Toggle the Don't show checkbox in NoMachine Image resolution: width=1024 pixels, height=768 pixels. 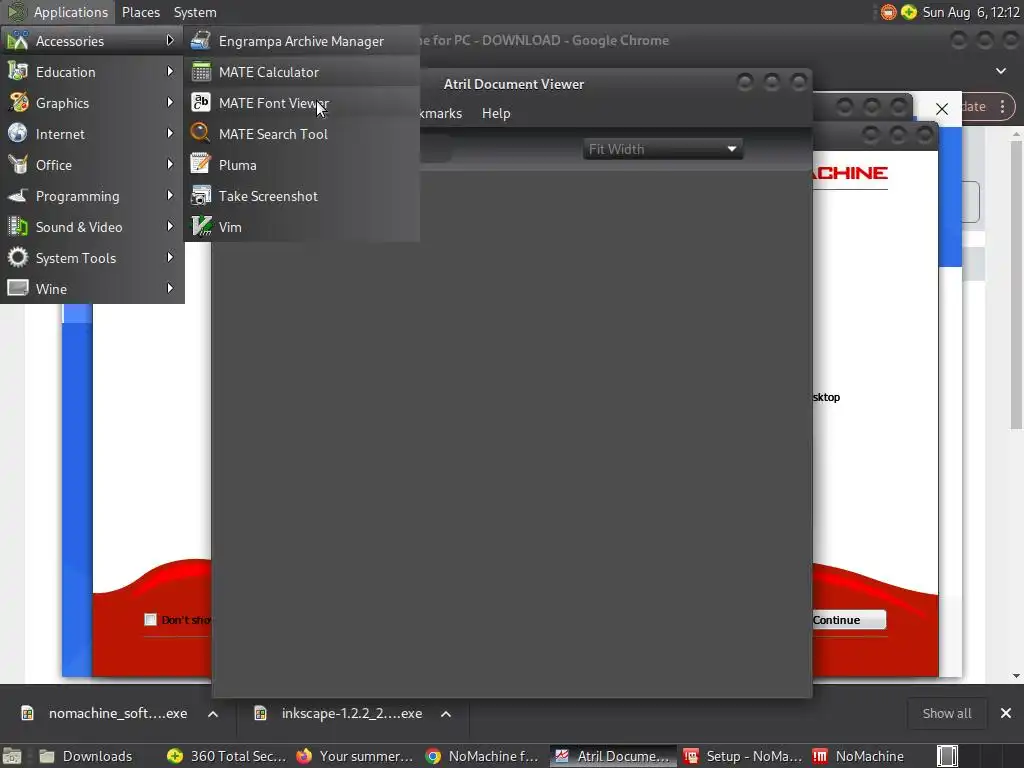coord(150,620)
